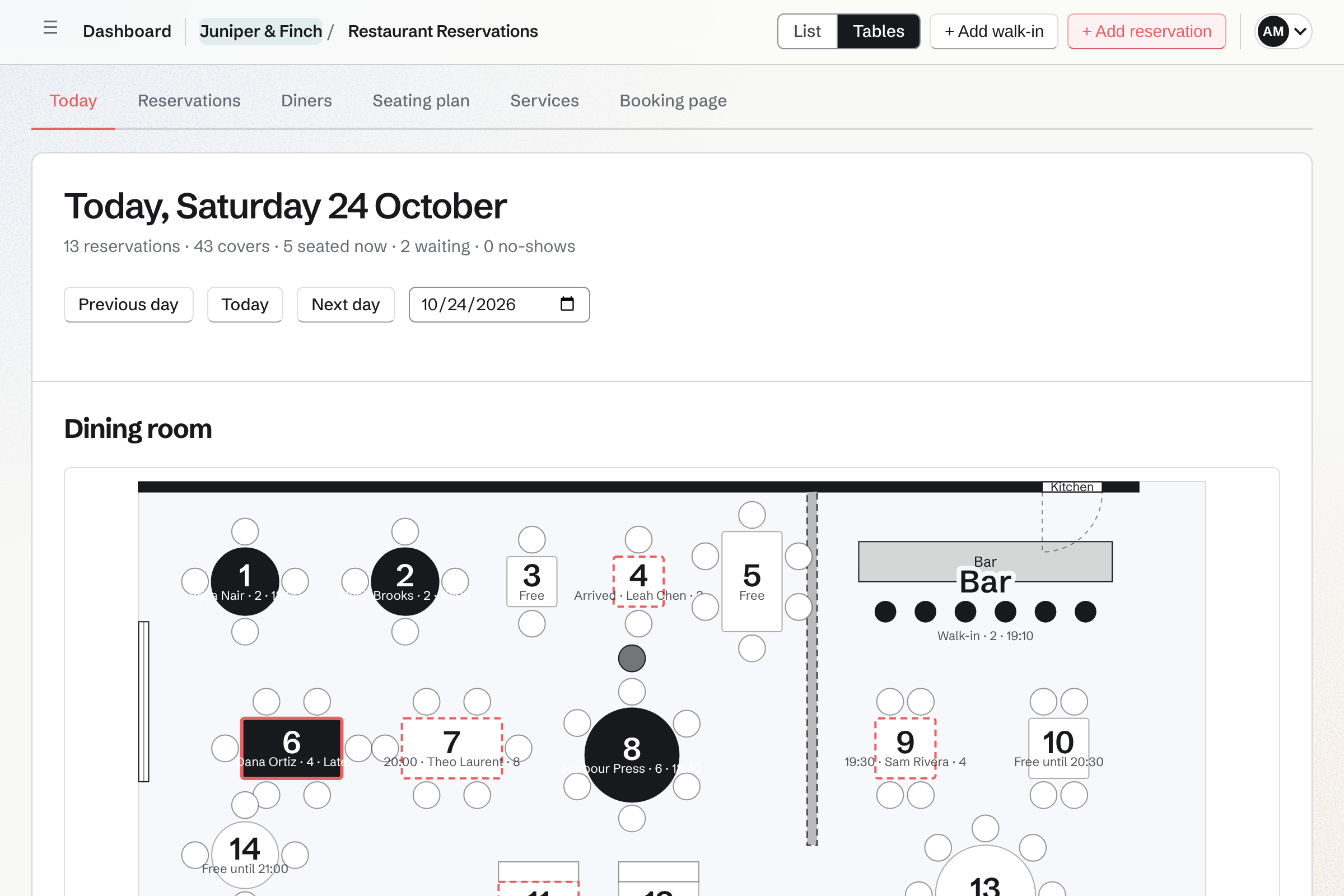This screenshot has height=896, width=1344.
Task: Open the calendar picker icon in date field
Action: click(x=567, y=304)
